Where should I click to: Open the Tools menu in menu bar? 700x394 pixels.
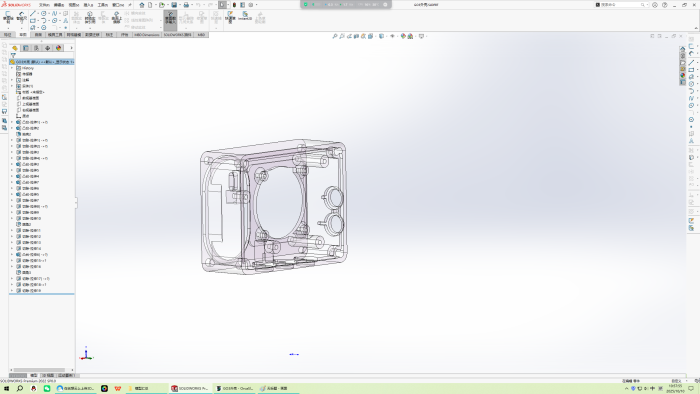[x=103, y=5]
